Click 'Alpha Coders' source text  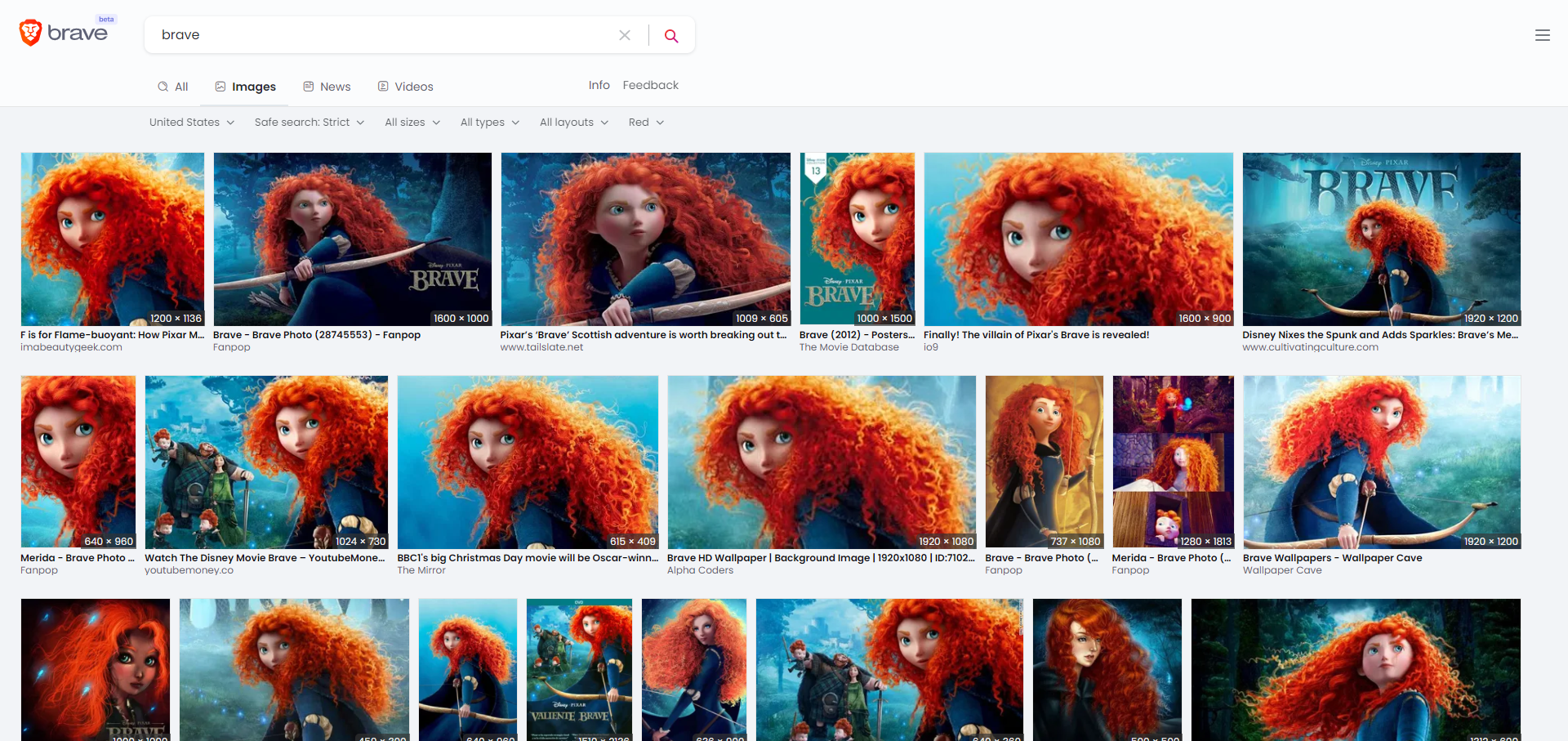pyautogui.click(x=701, y=570)
